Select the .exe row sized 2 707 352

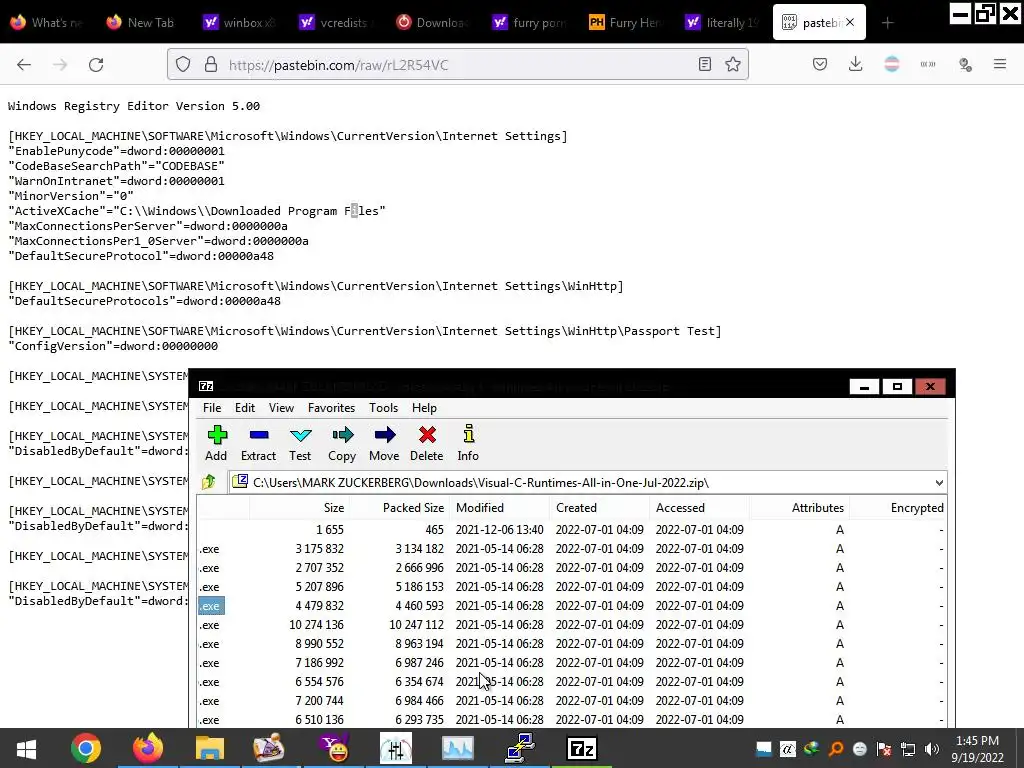click(x=571, y=568)
